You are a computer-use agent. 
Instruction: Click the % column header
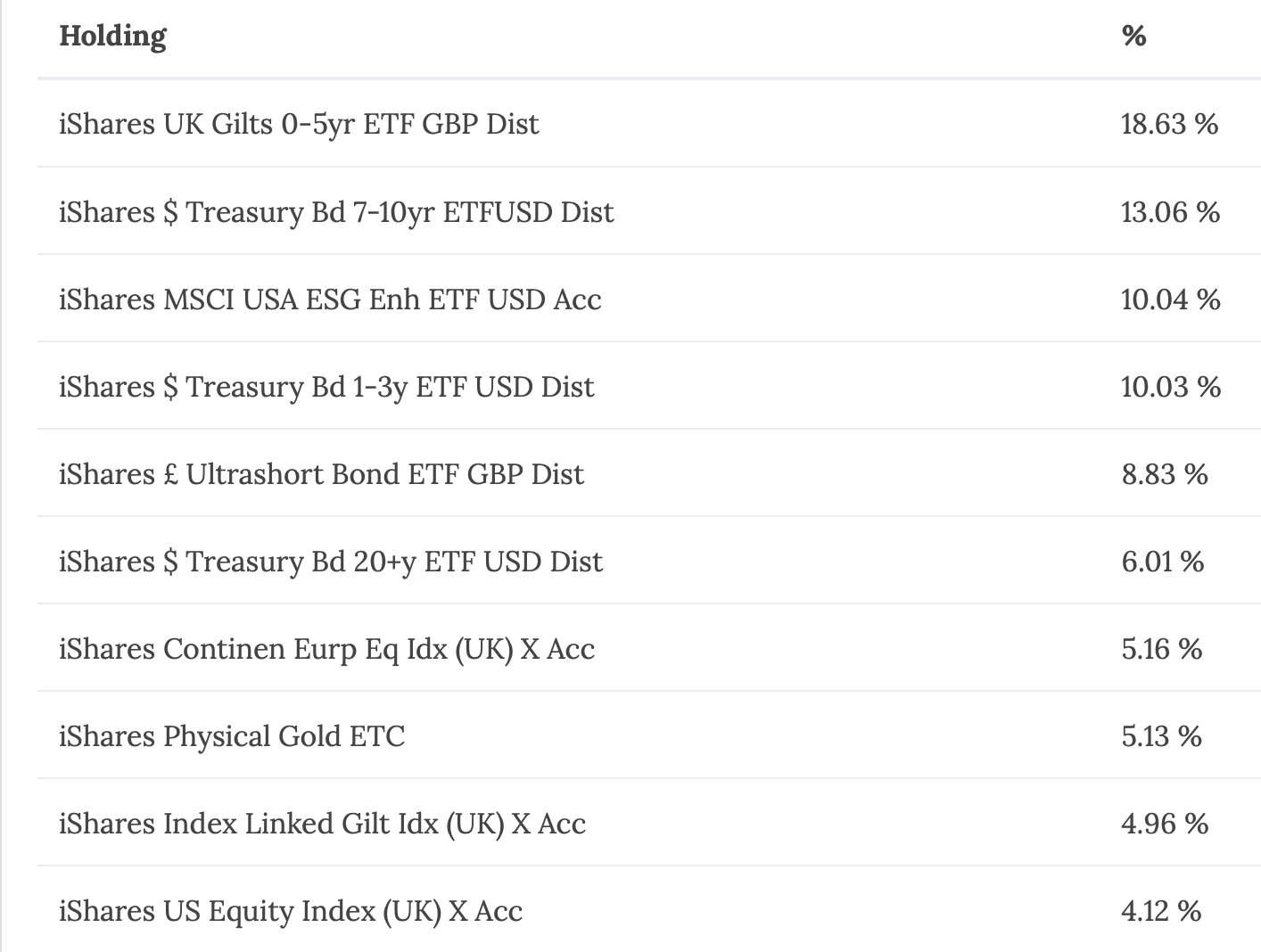point(1133,37)
